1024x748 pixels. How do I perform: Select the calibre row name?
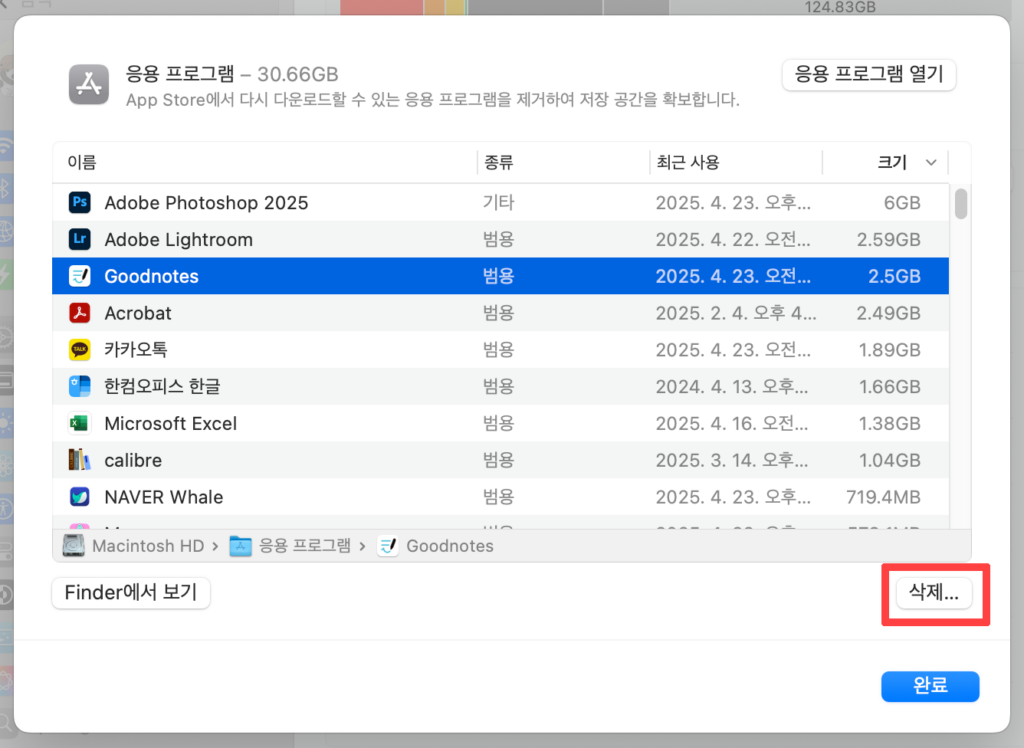(x=133, y=460)
